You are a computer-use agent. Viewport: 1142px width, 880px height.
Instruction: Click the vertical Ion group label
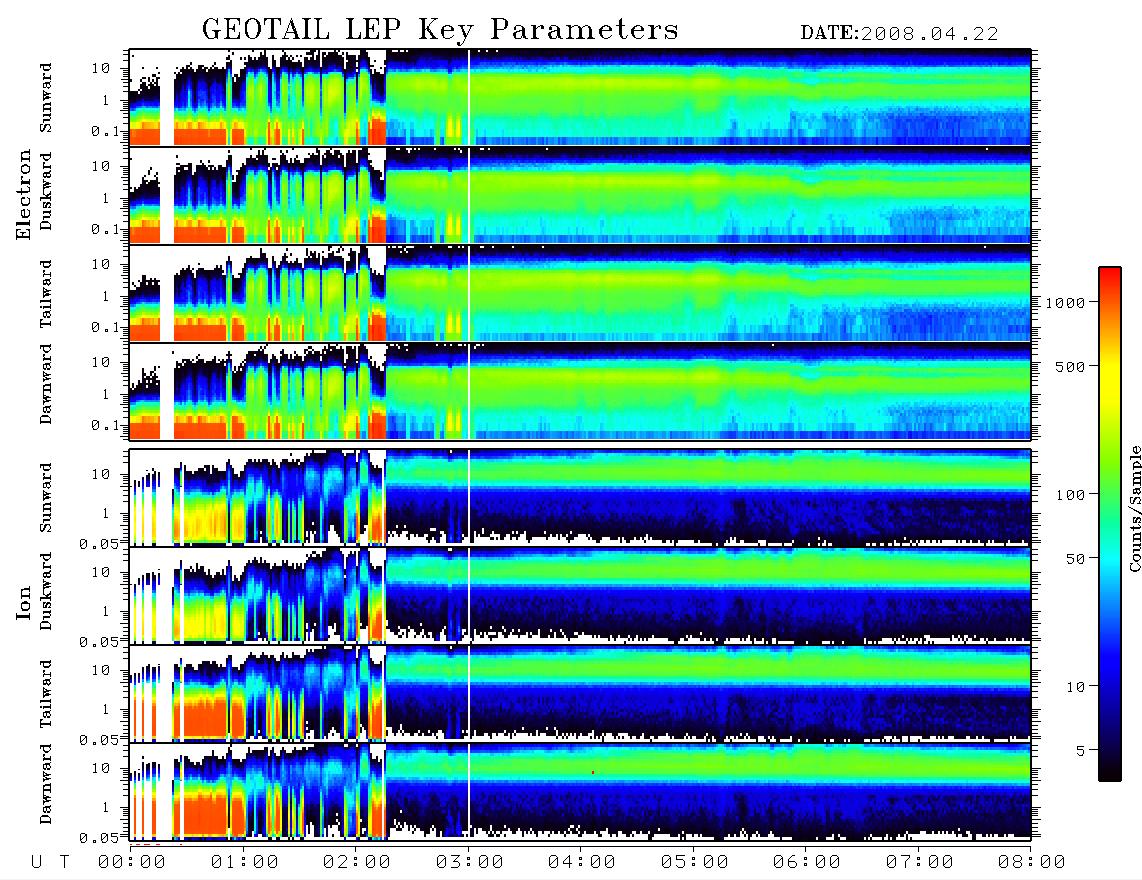pyautogui.click(x=23, y=603)
